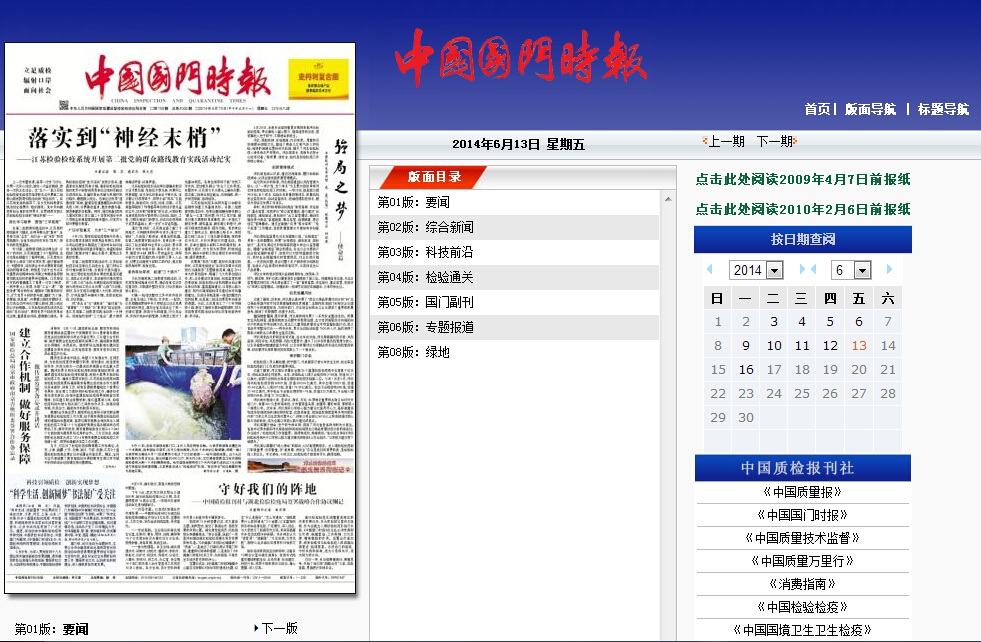Viewport: 981px width, 642px height.
Task: Go to next issue 下一期
Action: [x=775, y=142]
